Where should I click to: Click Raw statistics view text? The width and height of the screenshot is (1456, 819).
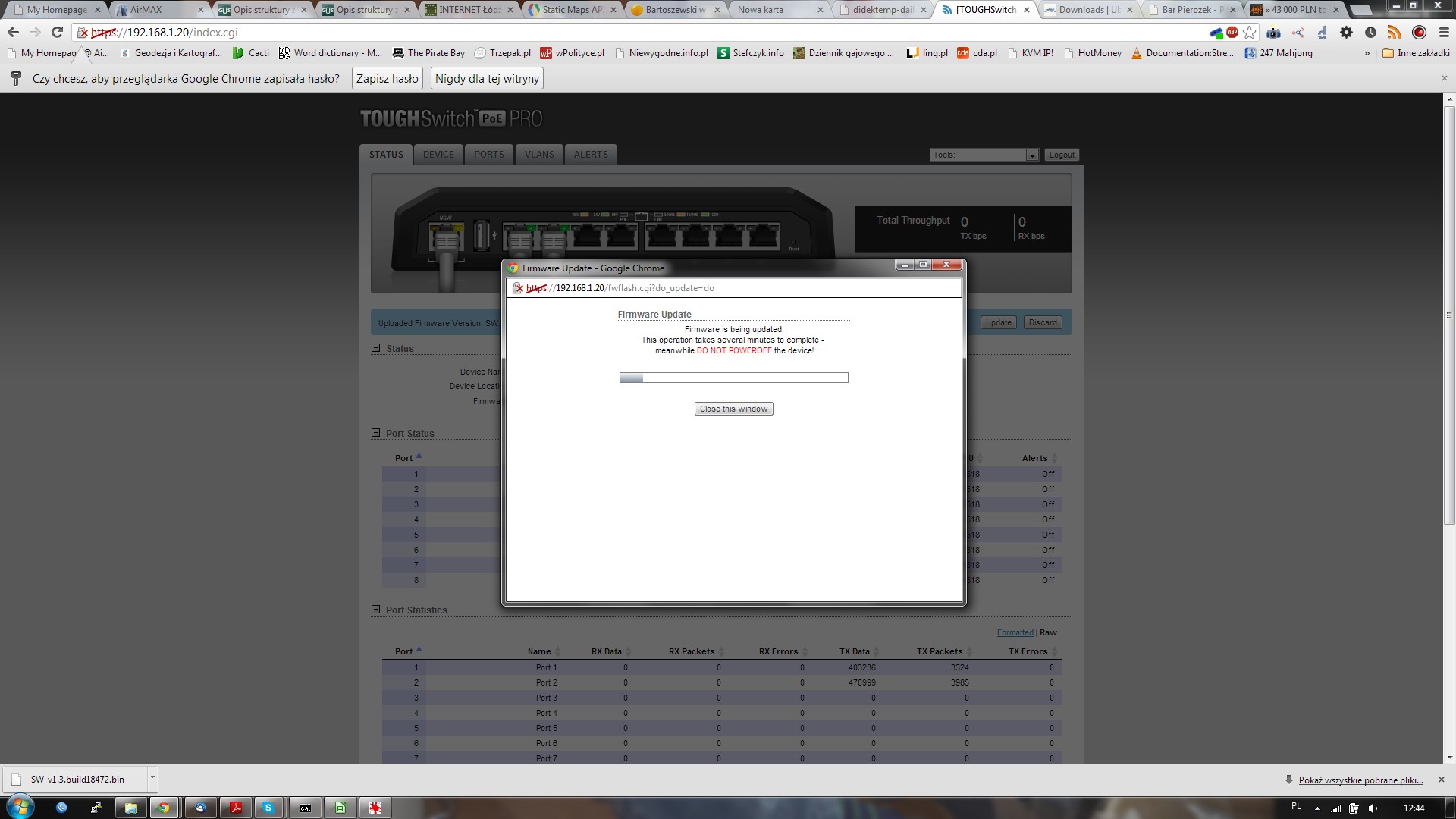(x=1048, y=632)
